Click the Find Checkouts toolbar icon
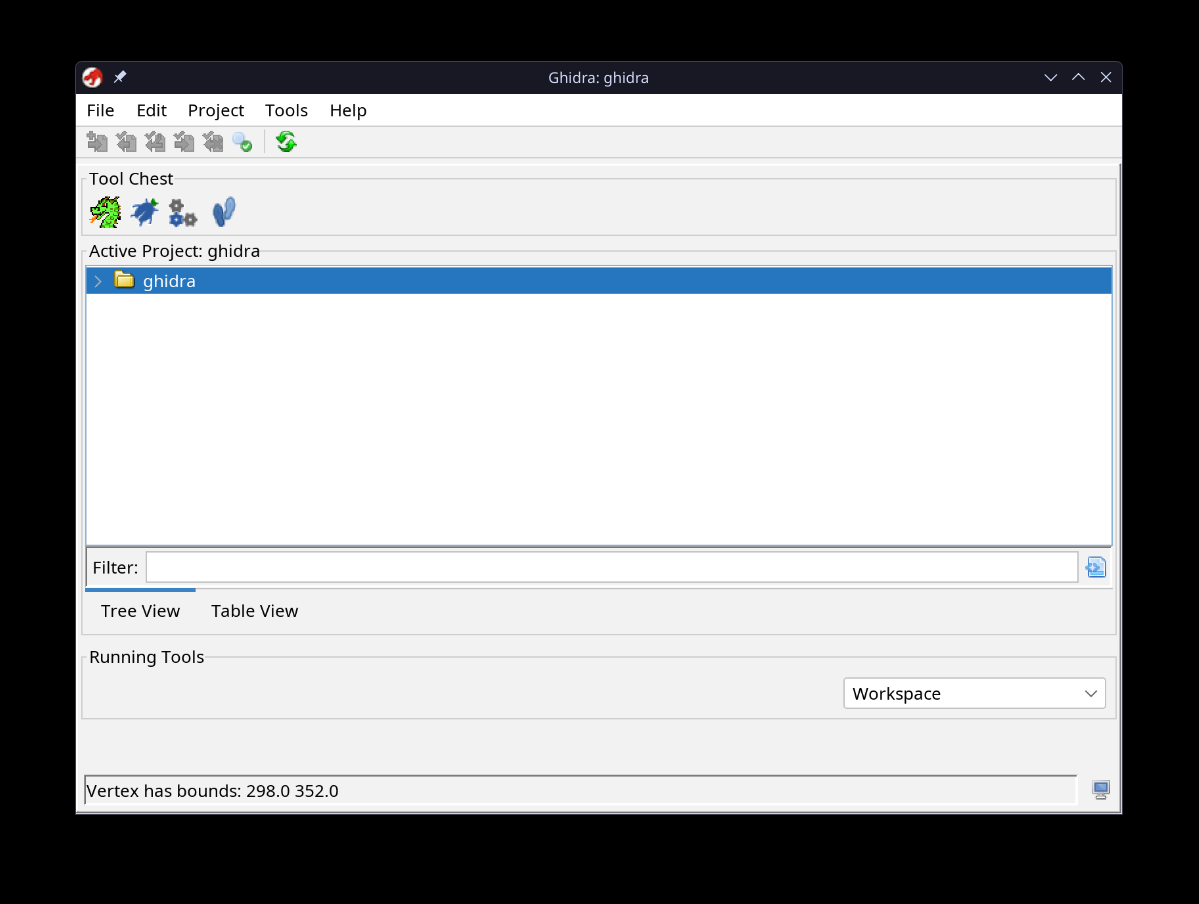The height and width of the screenshot is (904, 1199). pos(242,142)
